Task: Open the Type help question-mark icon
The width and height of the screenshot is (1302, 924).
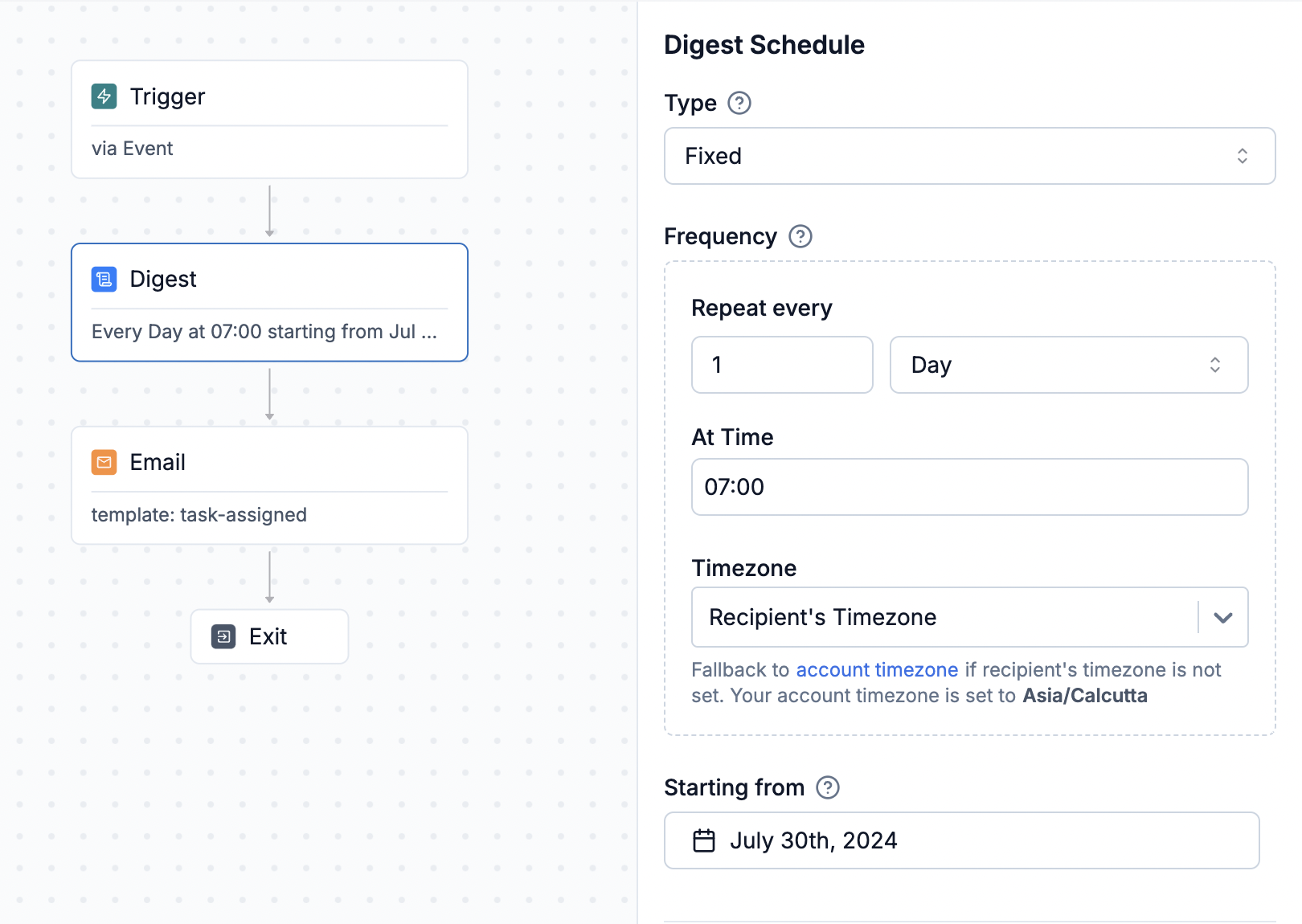Action: (739, 103)
